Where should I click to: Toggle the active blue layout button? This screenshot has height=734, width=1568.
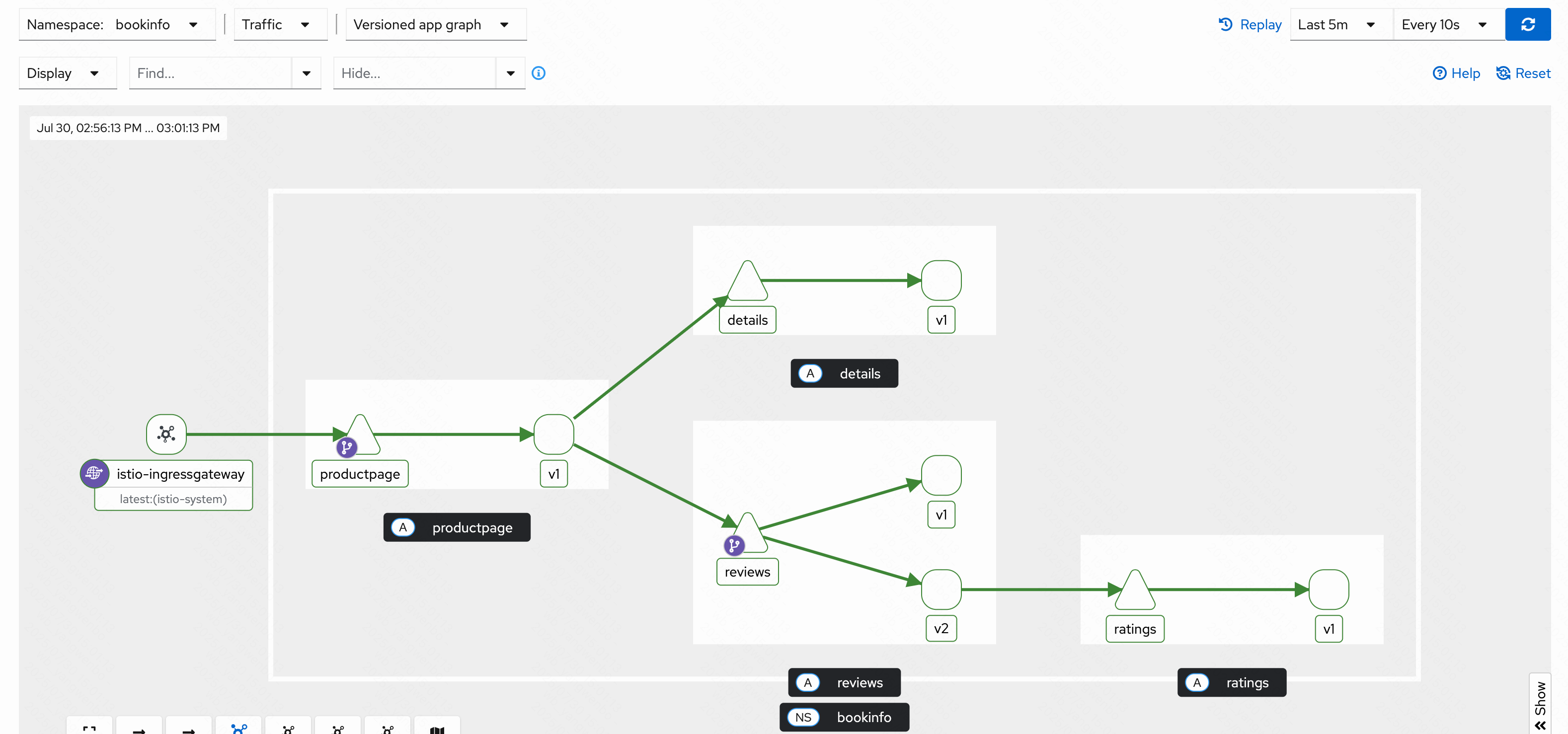click(238, 728)
